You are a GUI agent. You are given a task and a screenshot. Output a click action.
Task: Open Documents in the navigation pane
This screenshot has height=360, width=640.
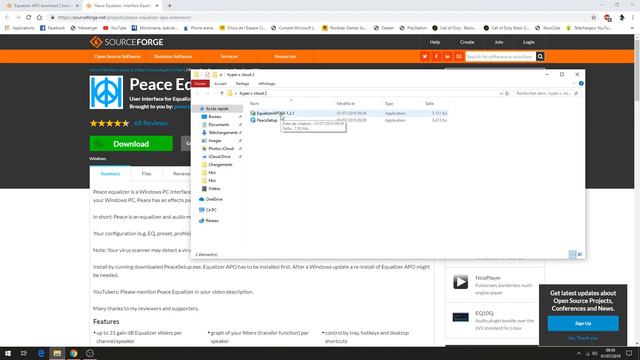point(219,124)
